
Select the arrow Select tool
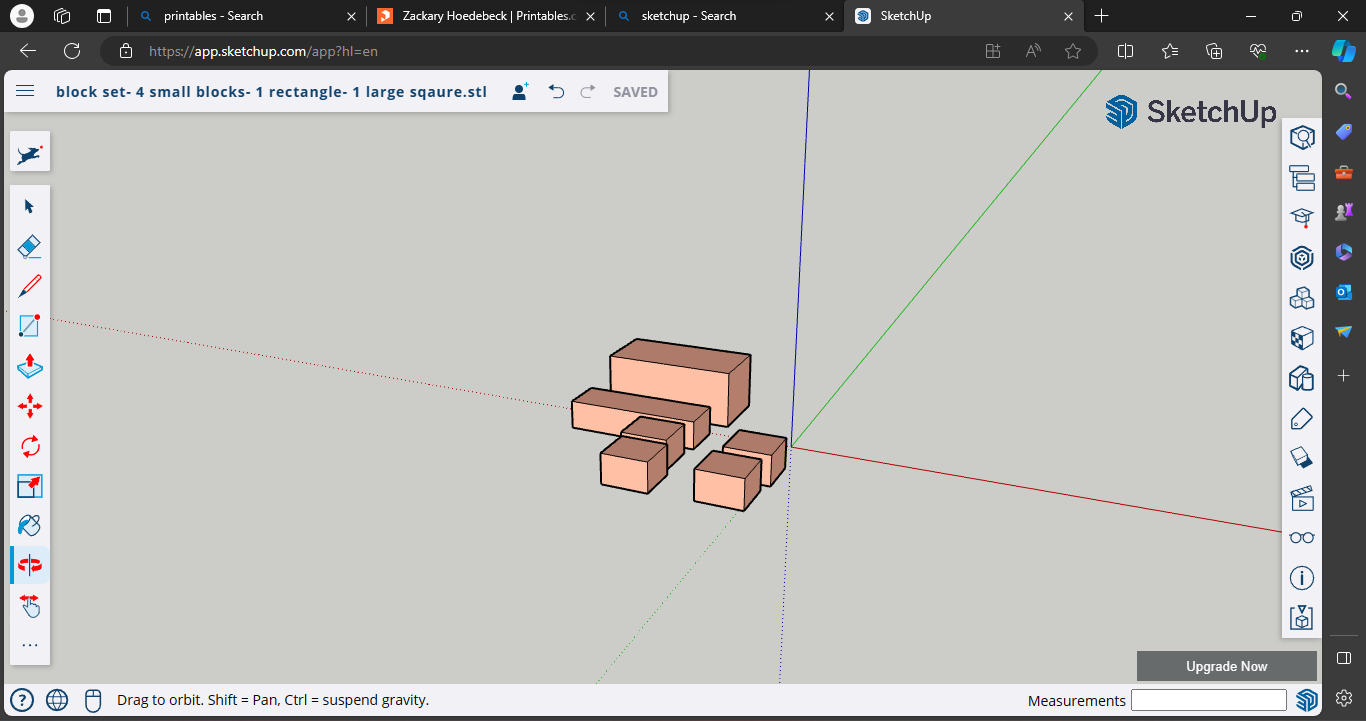pos(29,206)
